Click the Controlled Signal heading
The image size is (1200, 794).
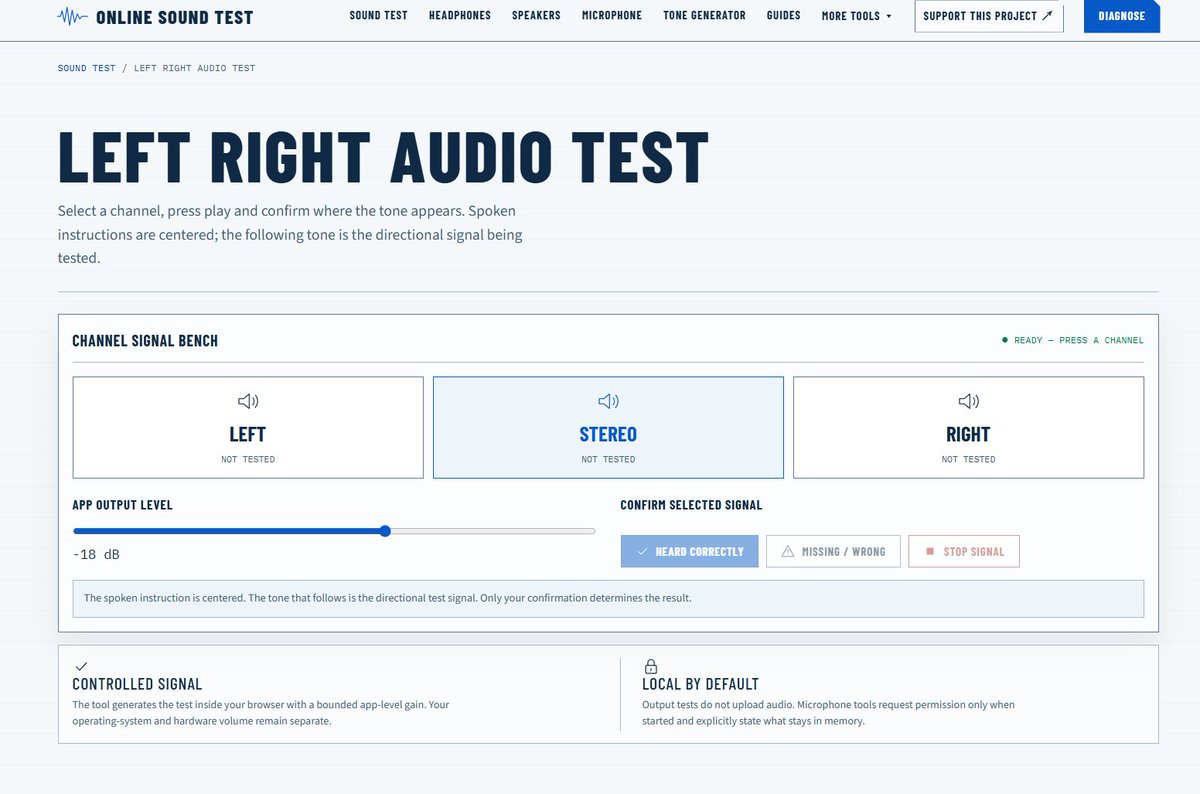pyautogui.click(x=137, y=685)
